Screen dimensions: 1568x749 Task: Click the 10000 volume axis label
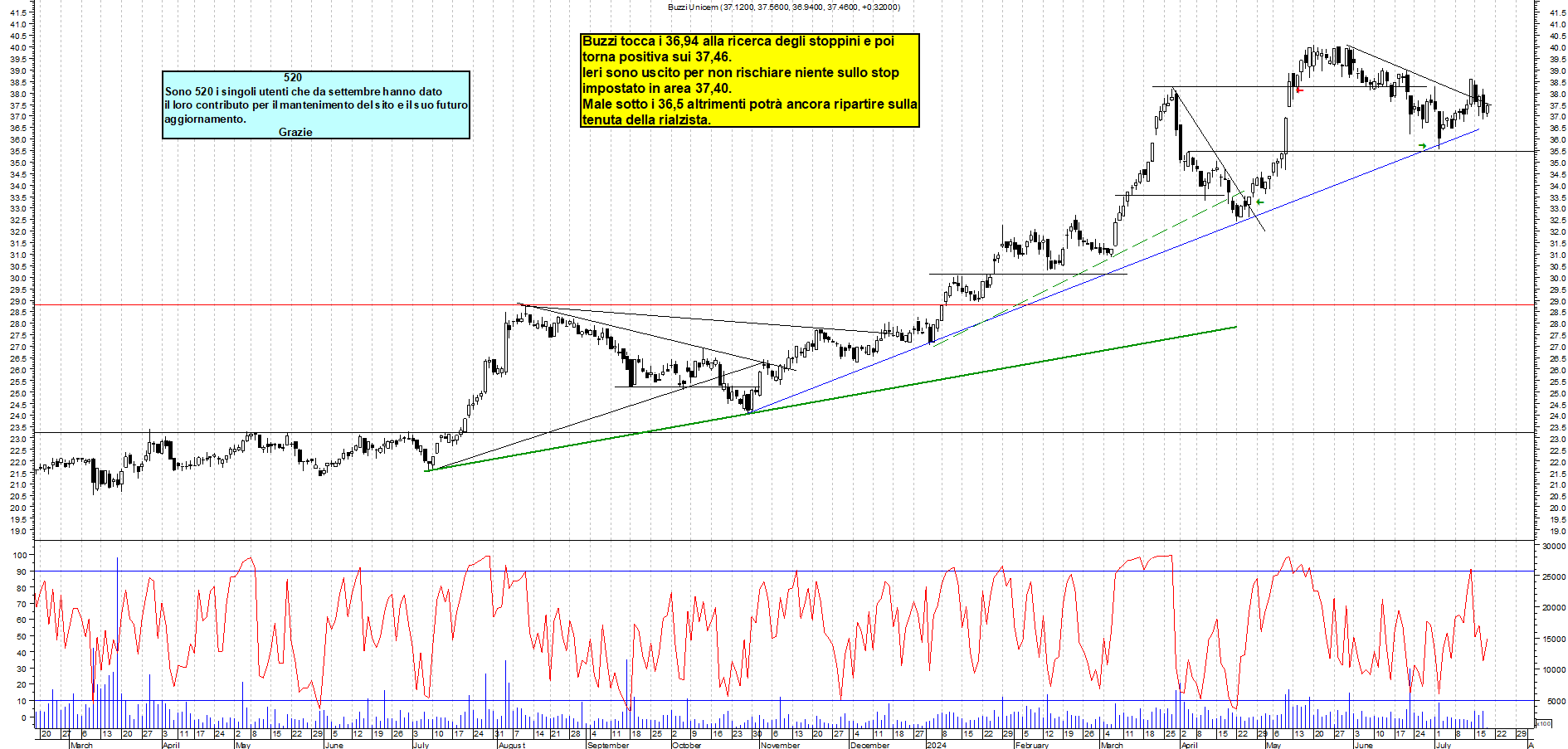(1553, 670)
